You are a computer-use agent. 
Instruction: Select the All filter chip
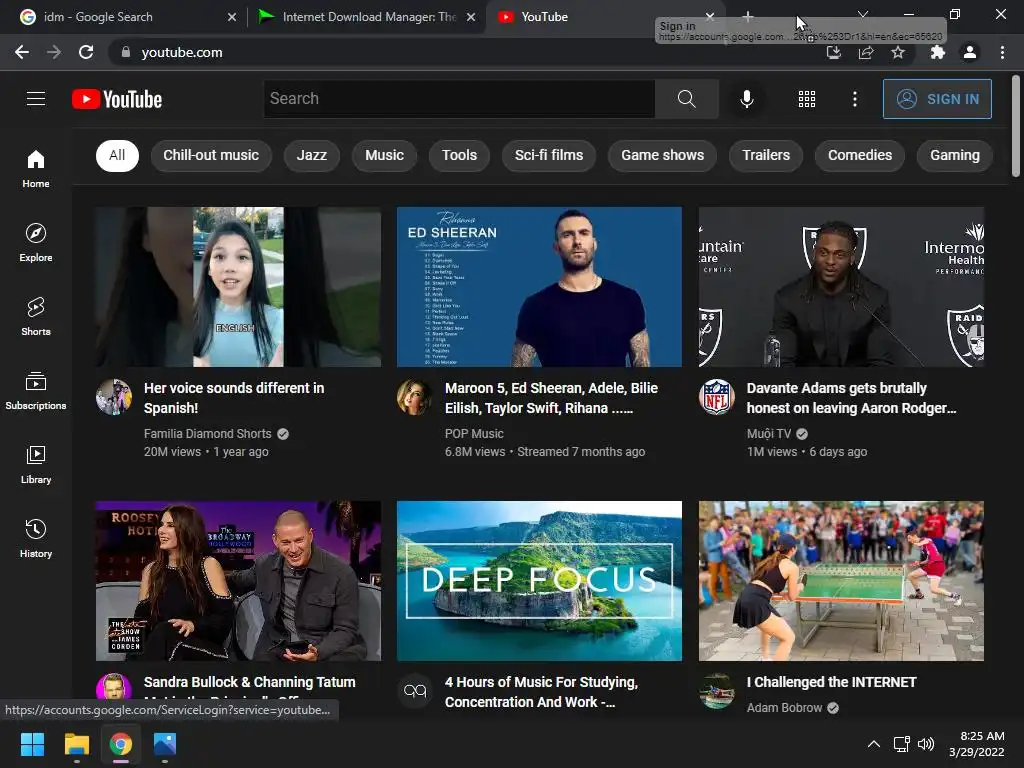coord(118,155)
